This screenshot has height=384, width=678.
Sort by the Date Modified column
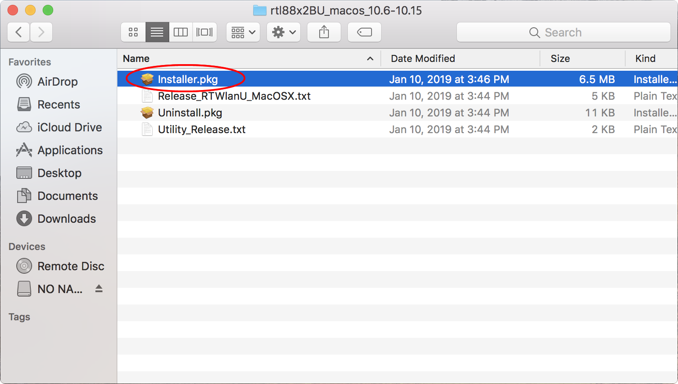point(460,58)
